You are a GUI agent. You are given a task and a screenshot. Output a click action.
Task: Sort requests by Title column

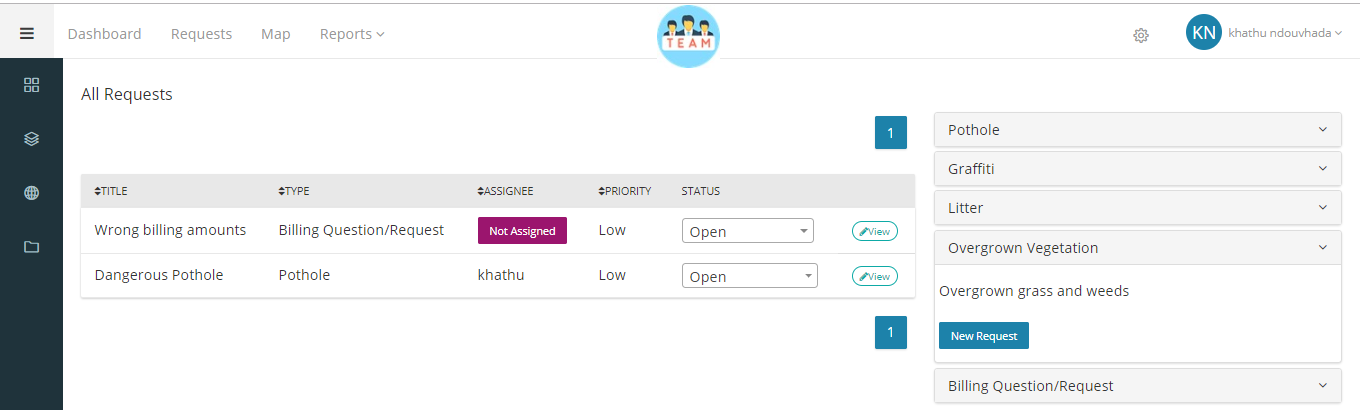111,191
